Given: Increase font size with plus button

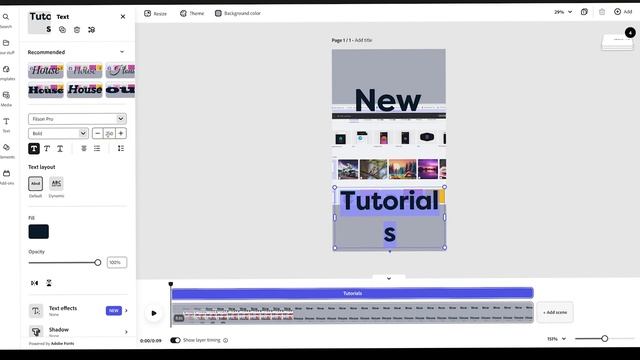Looking at the screenshot, I should [x=121, y=133].
